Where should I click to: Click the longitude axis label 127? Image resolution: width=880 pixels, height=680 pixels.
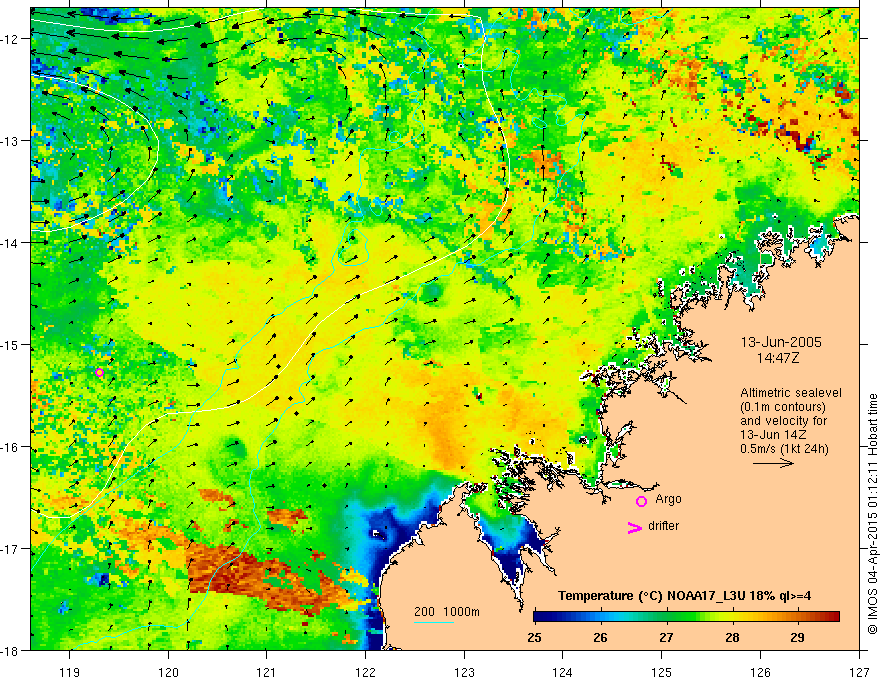tap(859, 672)
